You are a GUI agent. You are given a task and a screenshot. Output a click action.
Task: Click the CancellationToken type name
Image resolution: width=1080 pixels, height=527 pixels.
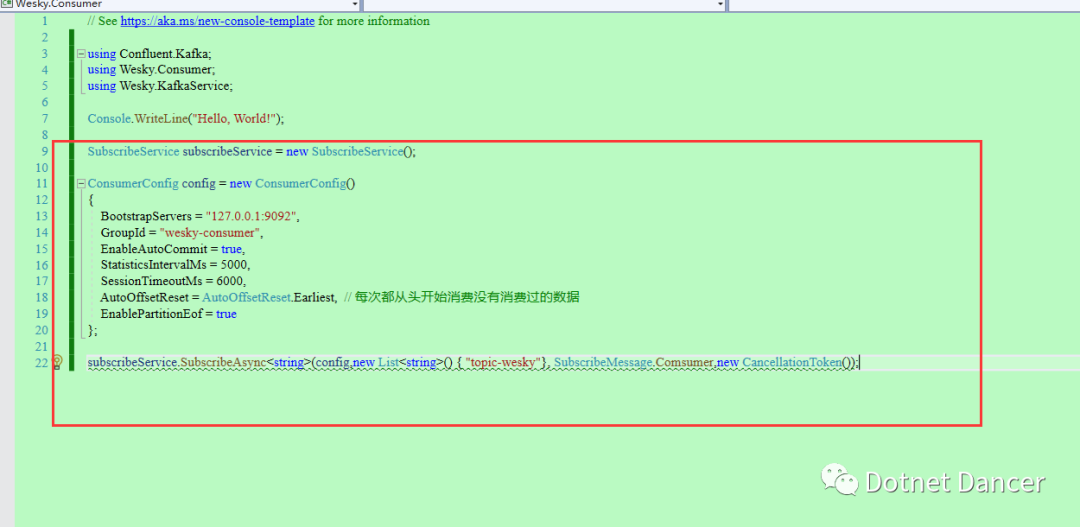[791, 362]
